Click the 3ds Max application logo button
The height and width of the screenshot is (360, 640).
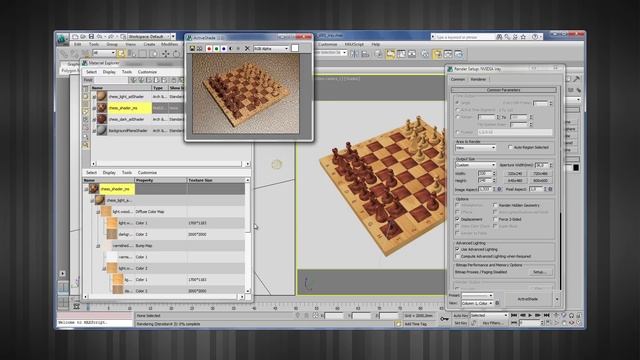(62, 39)
